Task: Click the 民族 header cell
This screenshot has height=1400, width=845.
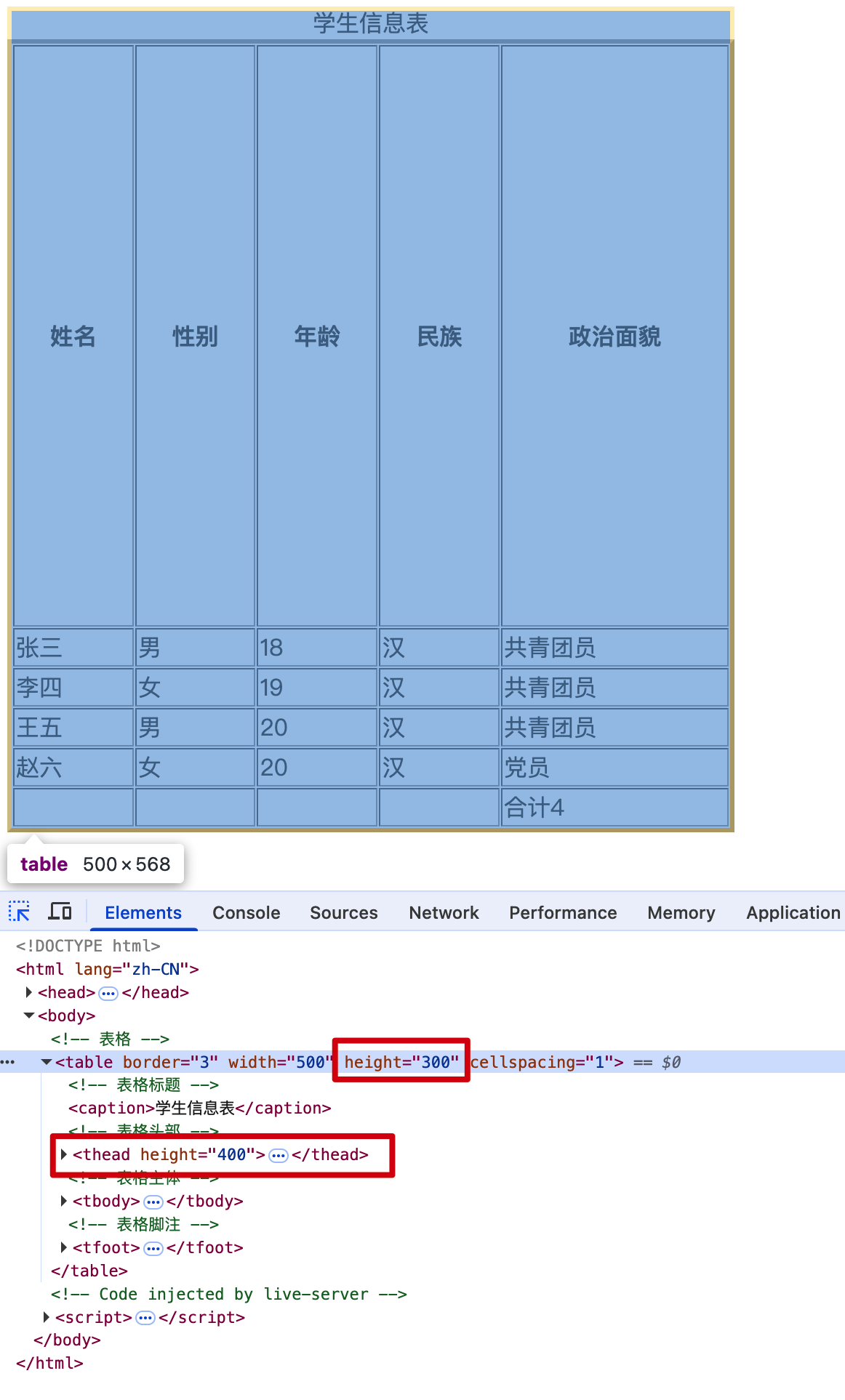Action: [439, 336]
